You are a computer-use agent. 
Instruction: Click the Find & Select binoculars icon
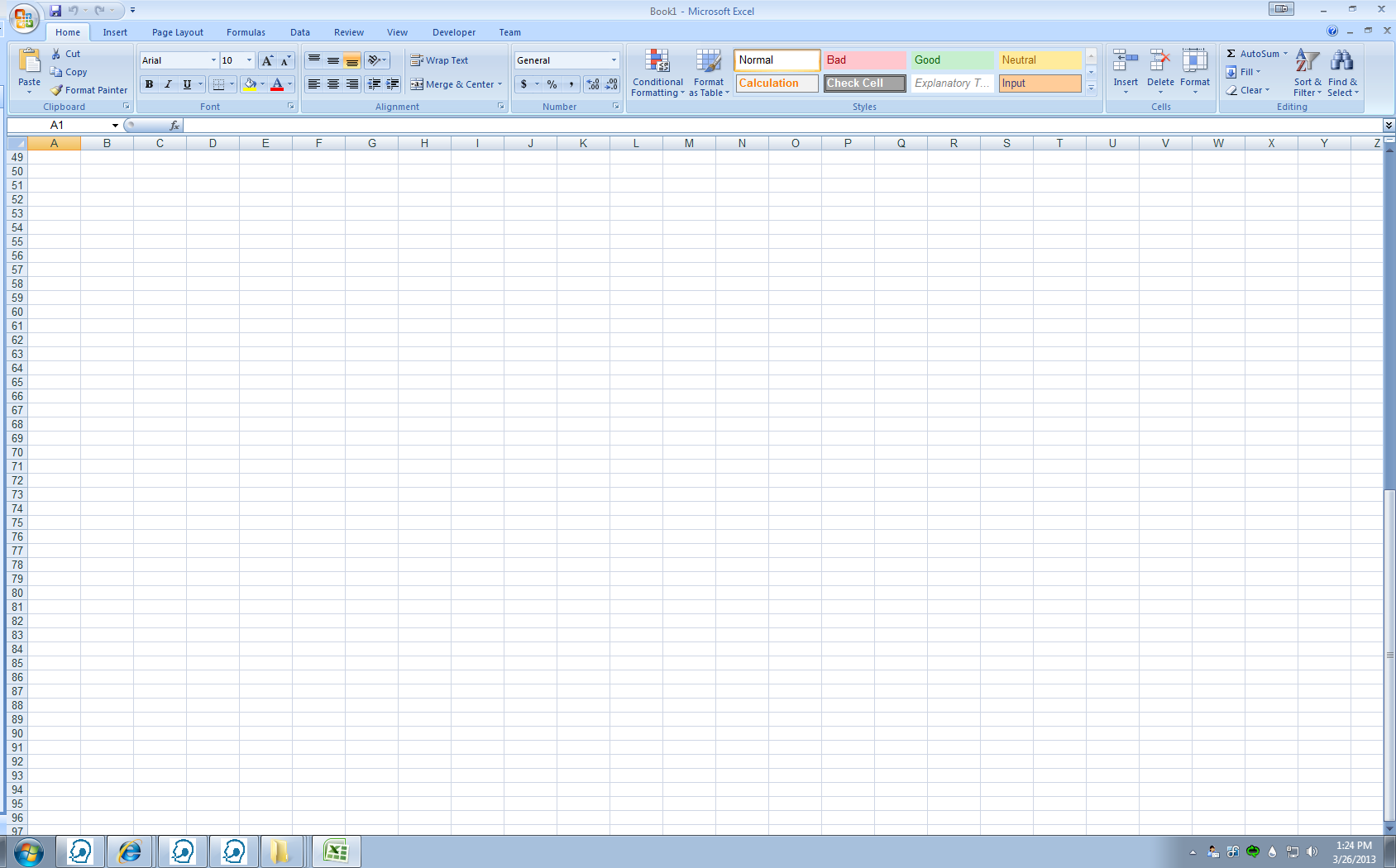(x=1341, y=62)
